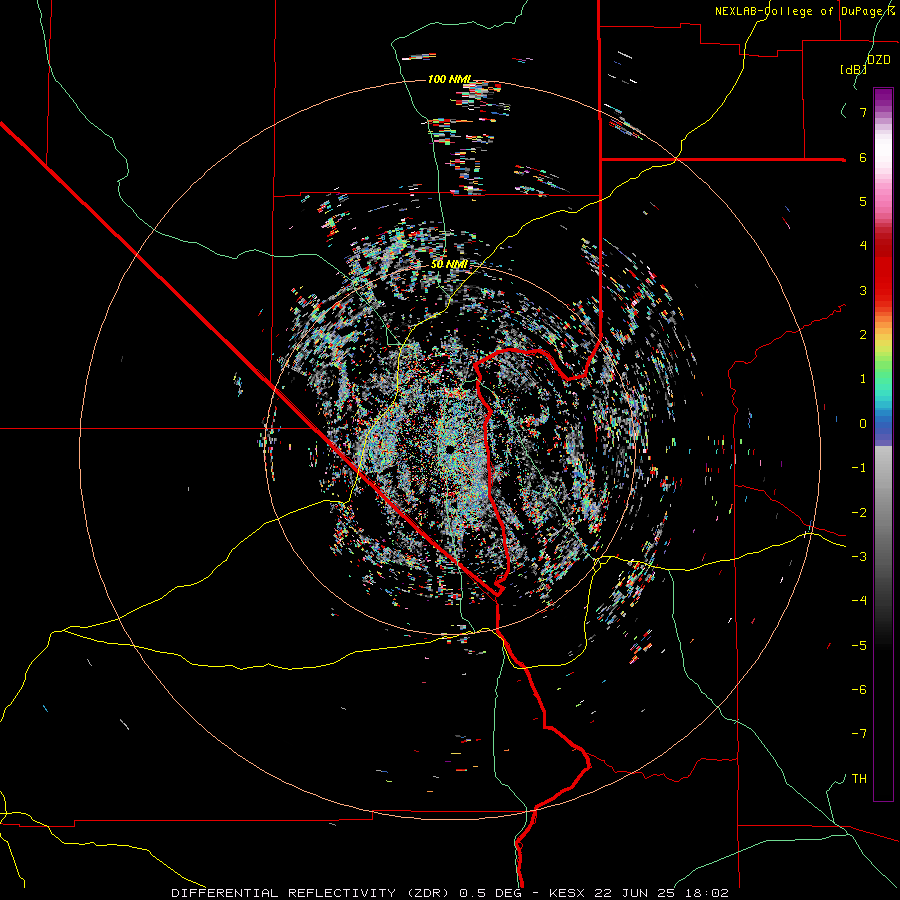Click the 6 value on color scale
The image size is (900, 900).
click(x=863, y=157)
